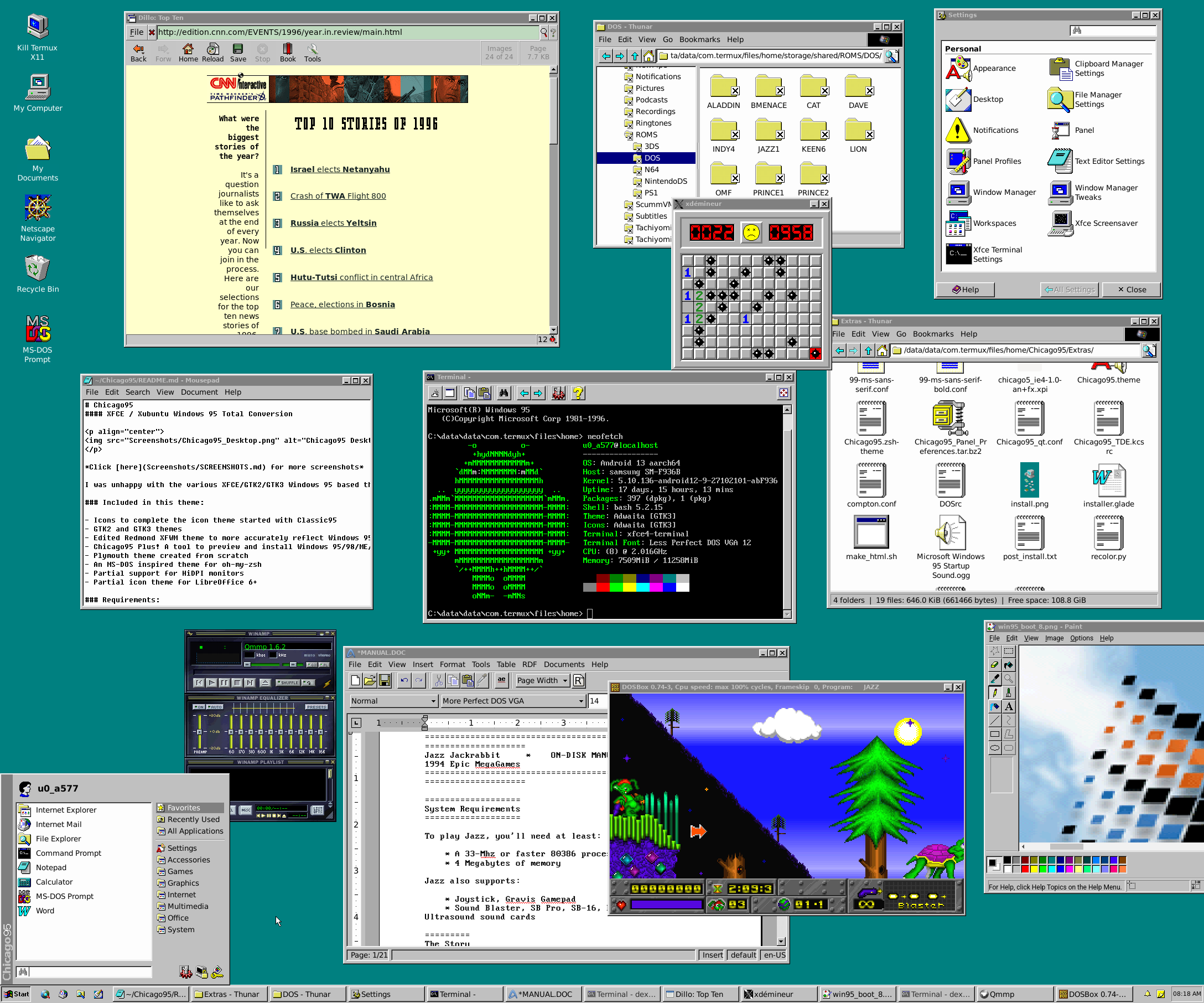Image resolution: width=1204 pixels, height=1003 pixels.
Task: Click the Close button in Settings window
Action: 1132,289
